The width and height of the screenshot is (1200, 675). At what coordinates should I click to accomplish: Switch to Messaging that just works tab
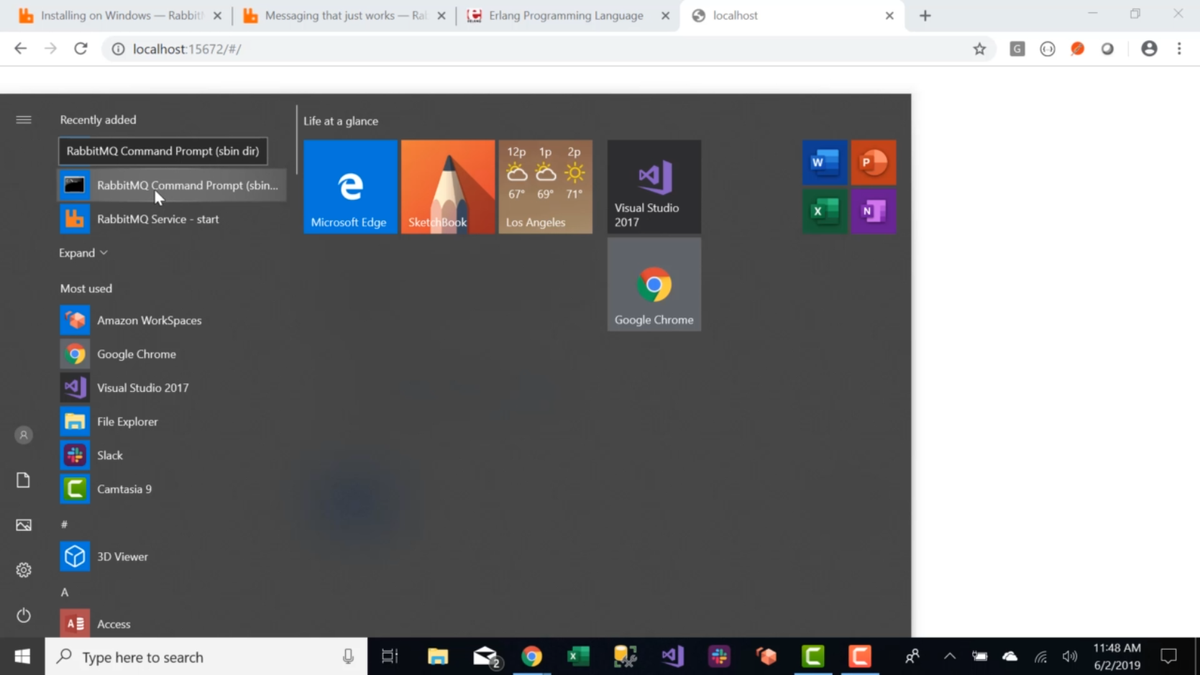point(343,16)
